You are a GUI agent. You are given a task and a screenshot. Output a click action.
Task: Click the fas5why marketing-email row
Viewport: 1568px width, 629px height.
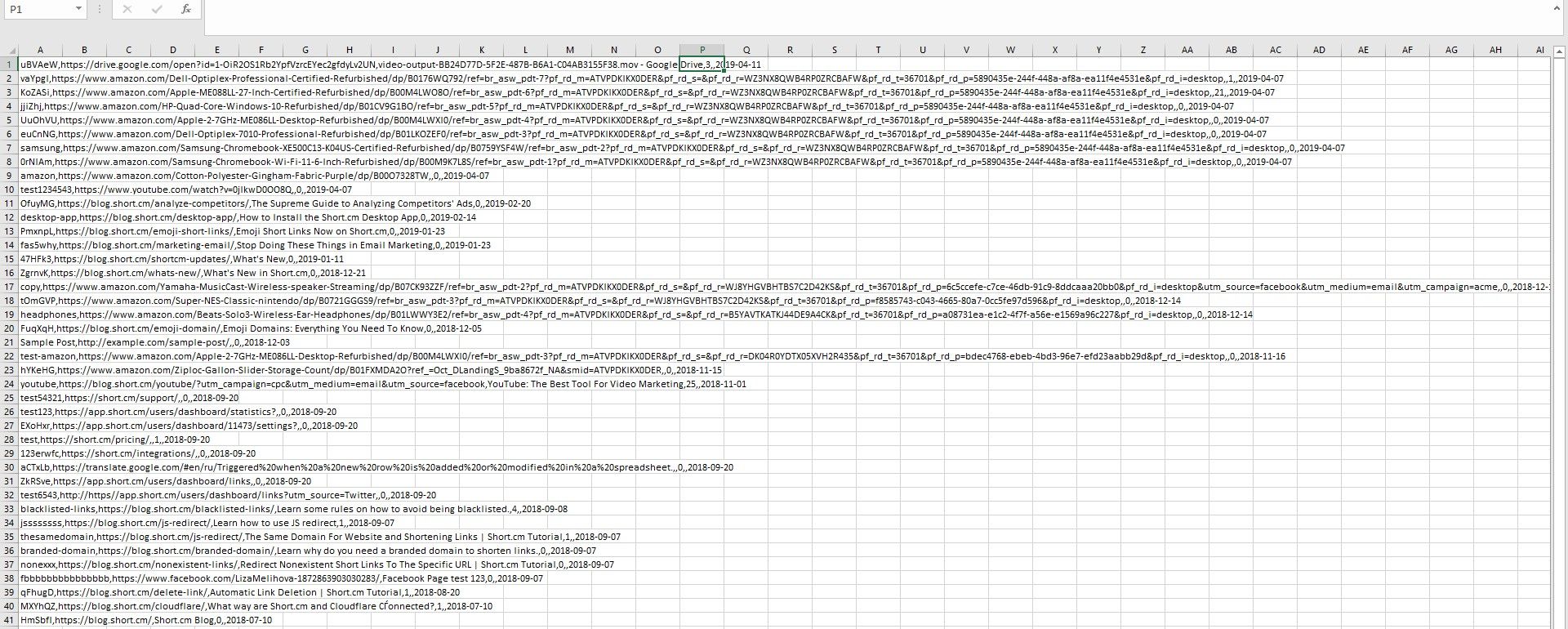pos(256,245)
